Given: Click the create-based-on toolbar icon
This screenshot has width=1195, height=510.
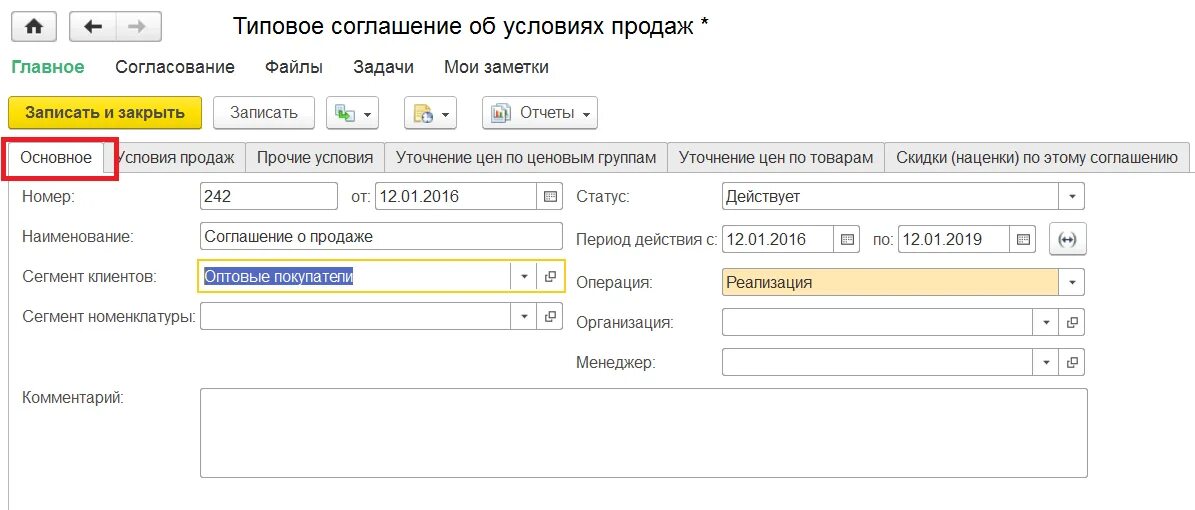Looking at the screenshot, I should (352, 114).
